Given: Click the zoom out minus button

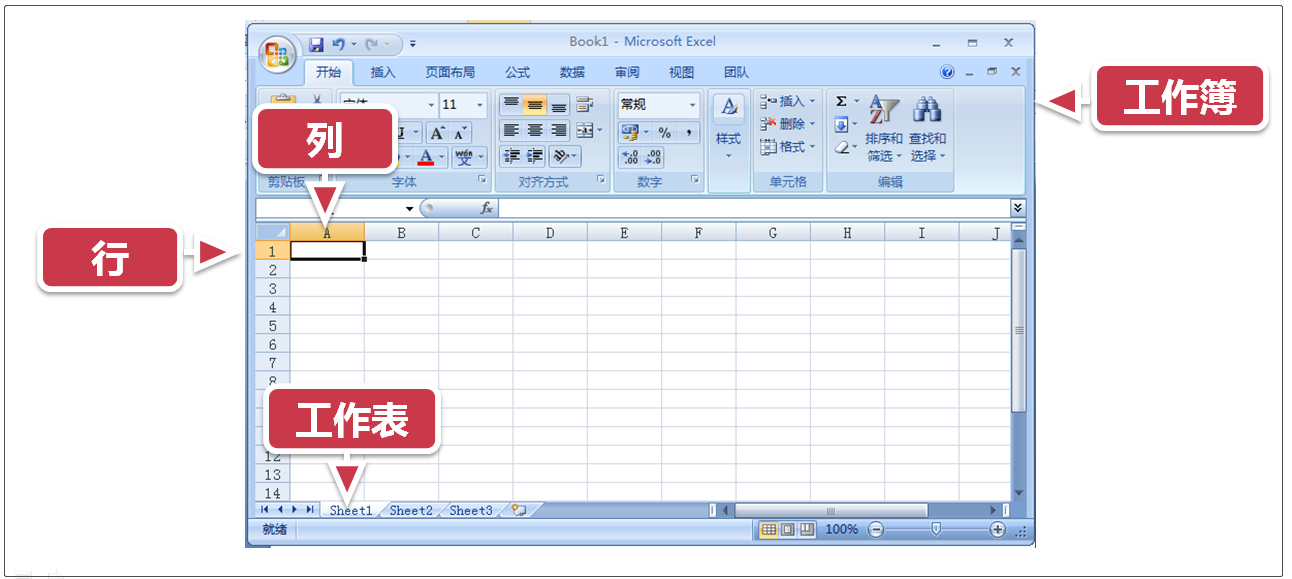Looking at the screenshot, I should [876, 529].
